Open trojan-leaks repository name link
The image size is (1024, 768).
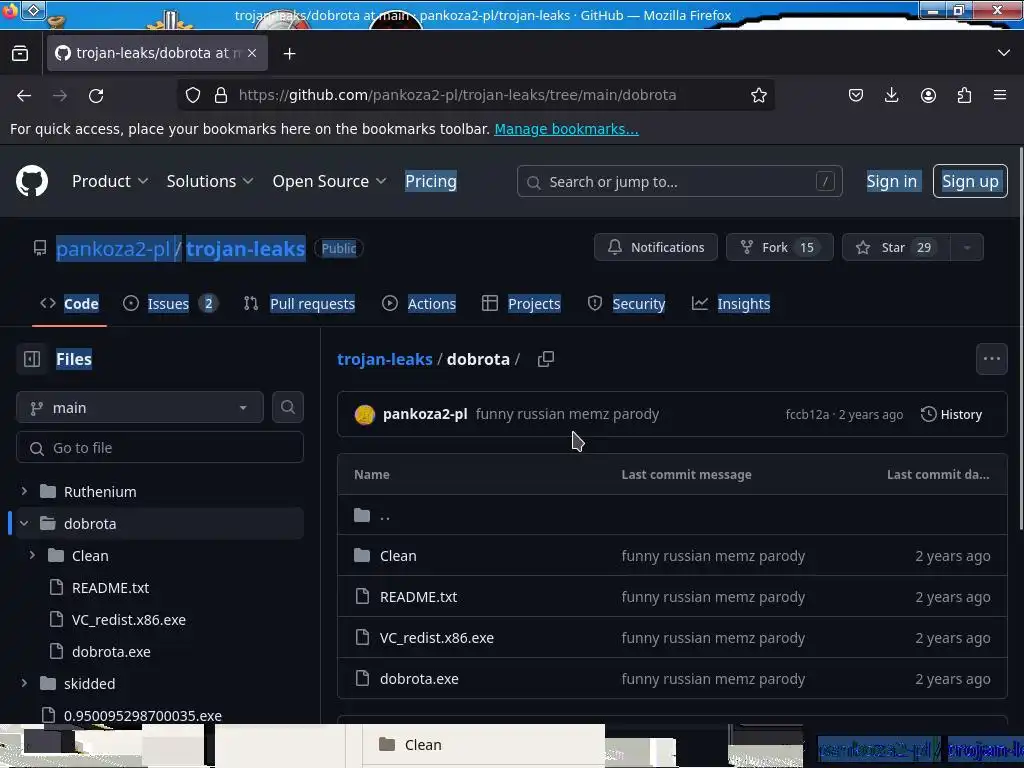point(246,249)
